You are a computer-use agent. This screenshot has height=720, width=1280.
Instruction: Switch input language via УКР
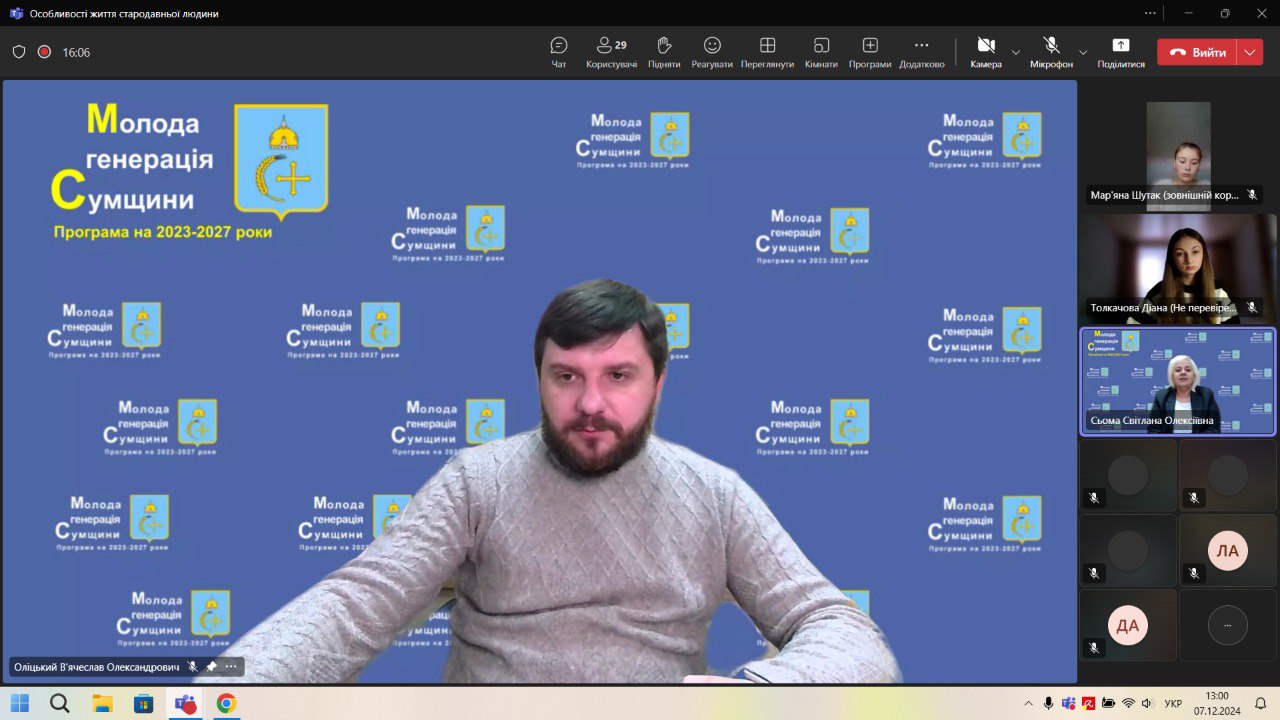[x=1174, y=703]
